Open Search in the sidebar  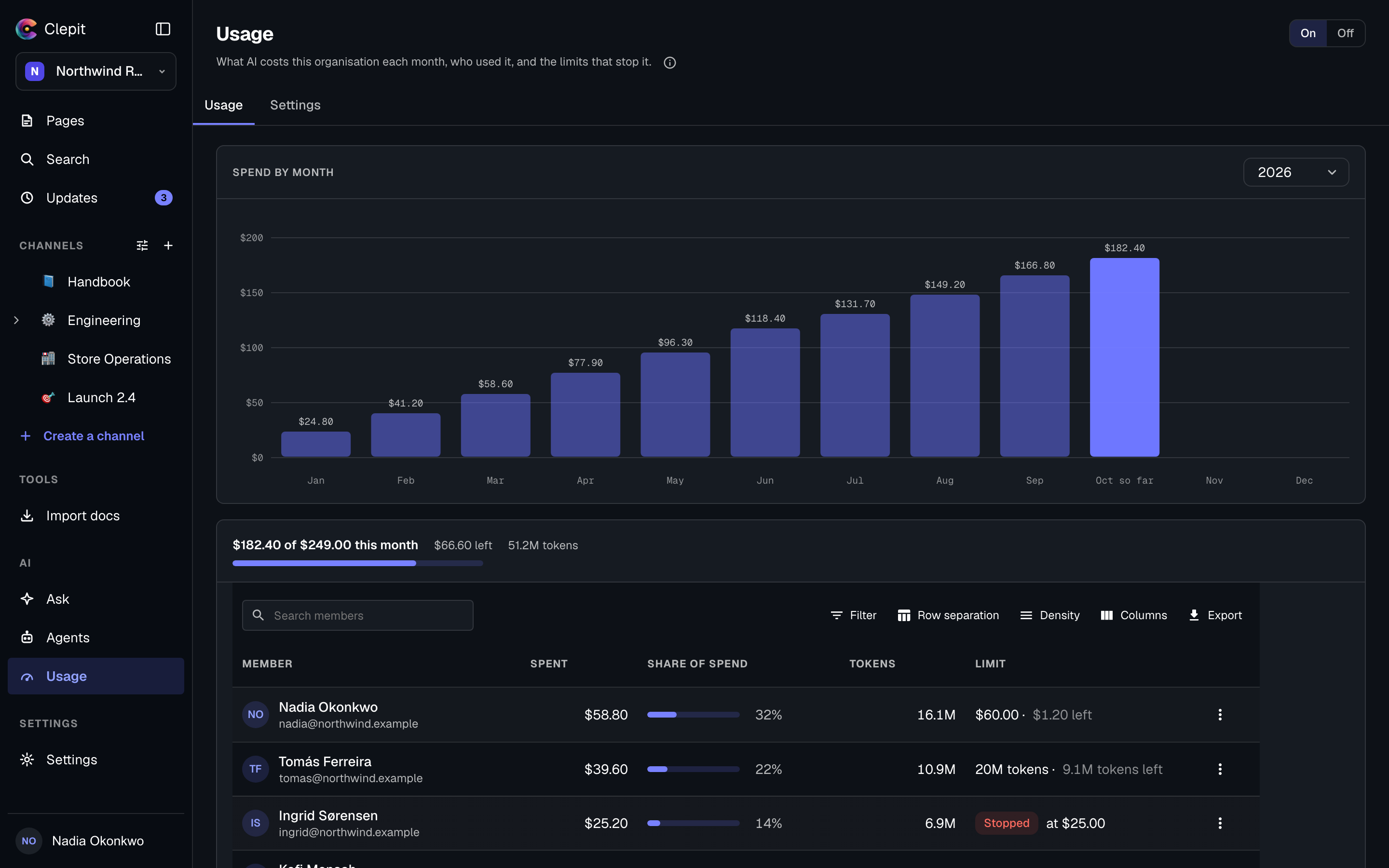(96, 159)
